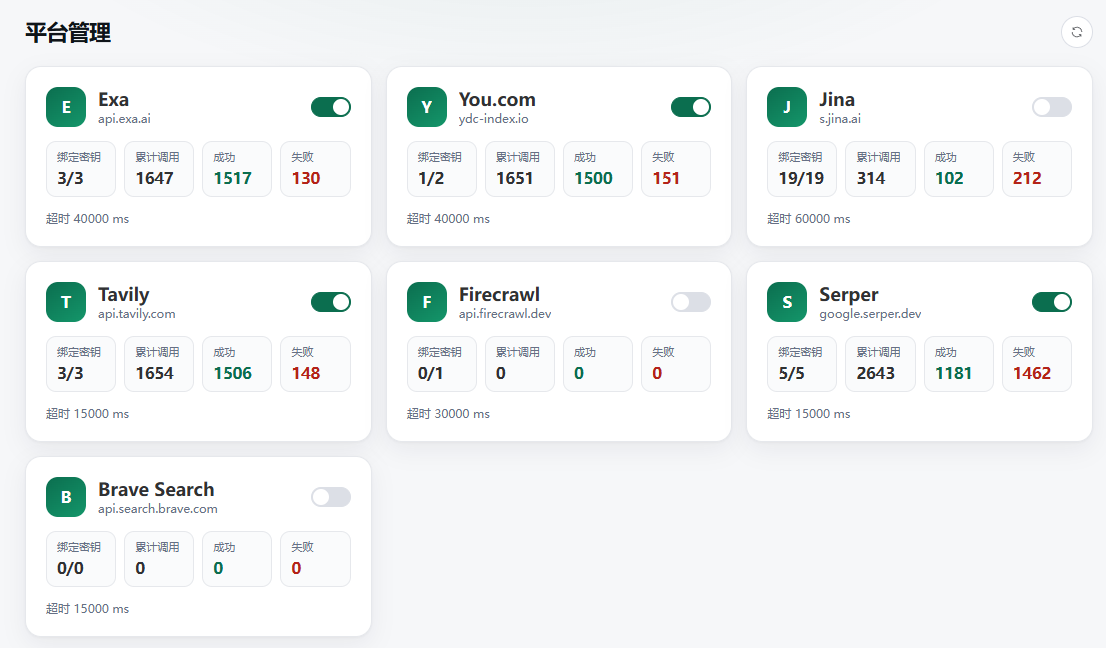Screen dimensions: 1106x648
Task: Switch off the Serper toggle
Action: [x=1052, y=302]
